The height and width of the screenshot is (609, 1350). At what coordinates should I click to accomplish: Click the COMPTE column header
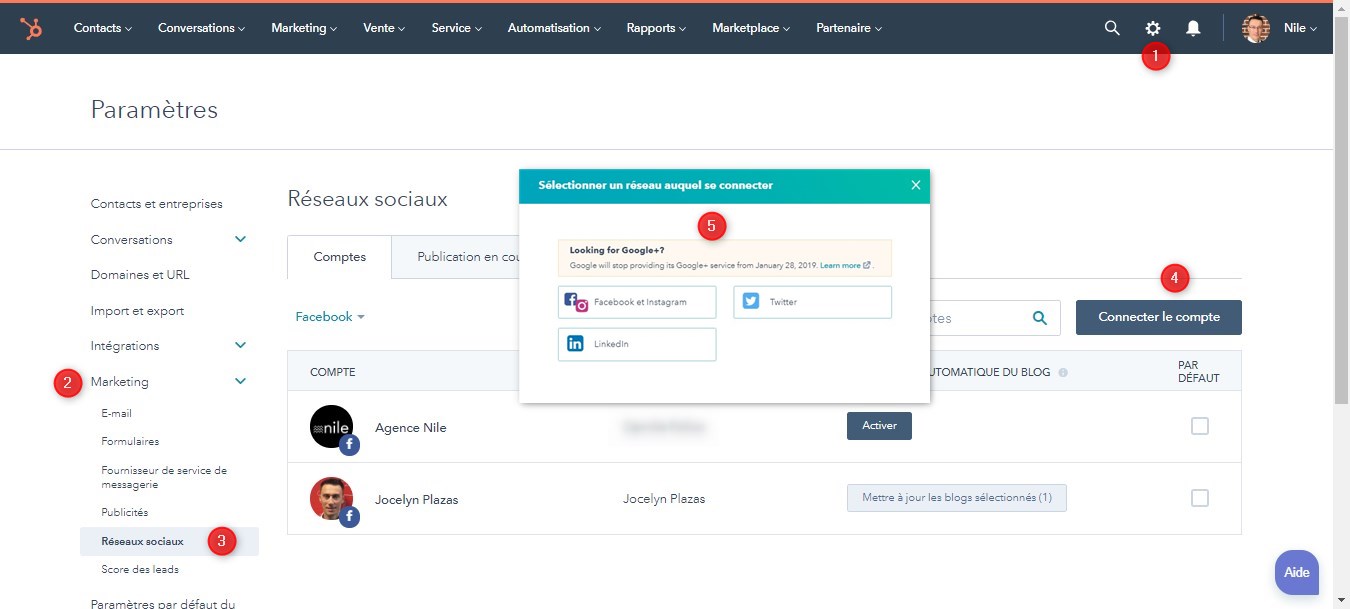click(333, 372)
